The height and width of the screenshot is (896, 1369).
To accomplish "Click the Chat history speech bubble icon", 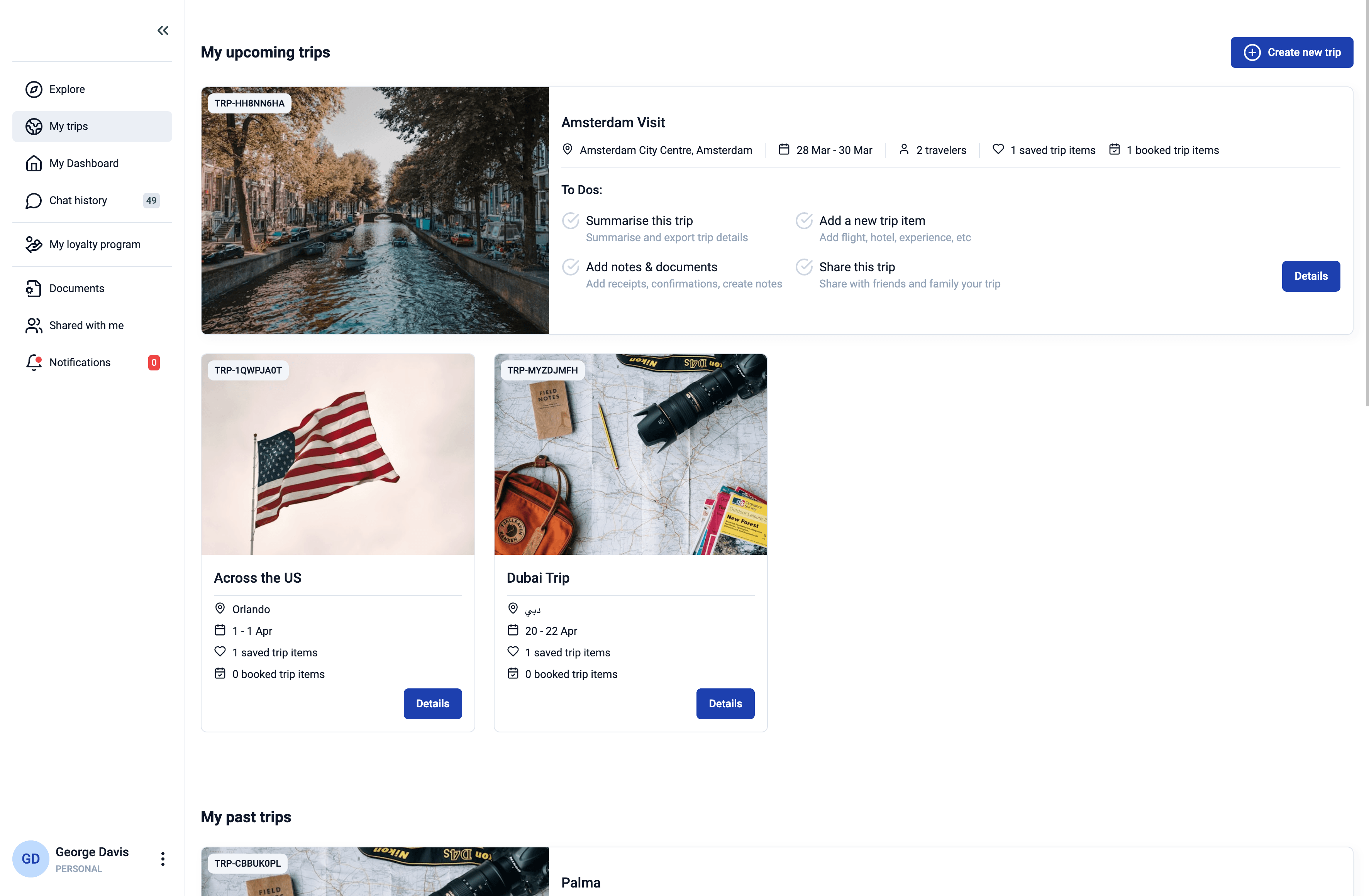I will point(34,201).
